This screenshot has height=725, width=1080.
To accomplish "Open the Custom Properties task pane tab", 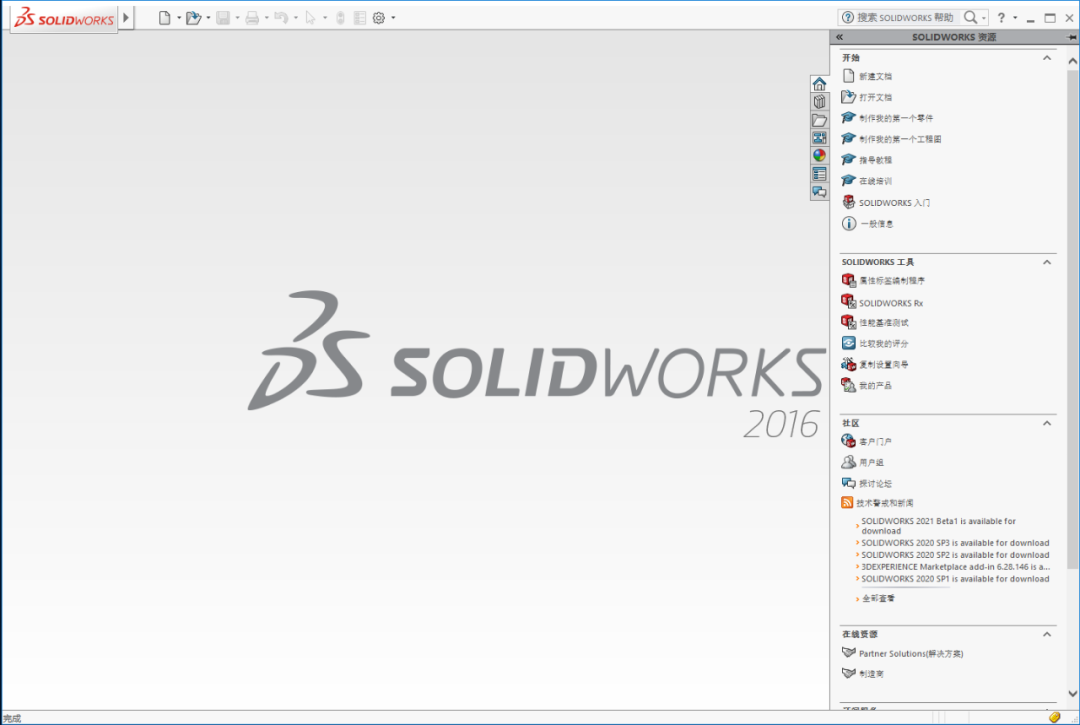I will tap(819, 174).
